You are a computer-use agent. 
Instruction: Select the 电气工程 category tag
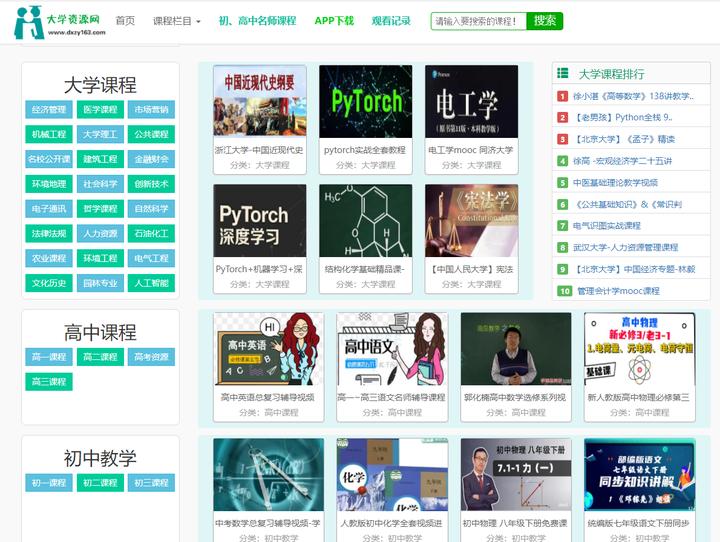coord(151,258)
